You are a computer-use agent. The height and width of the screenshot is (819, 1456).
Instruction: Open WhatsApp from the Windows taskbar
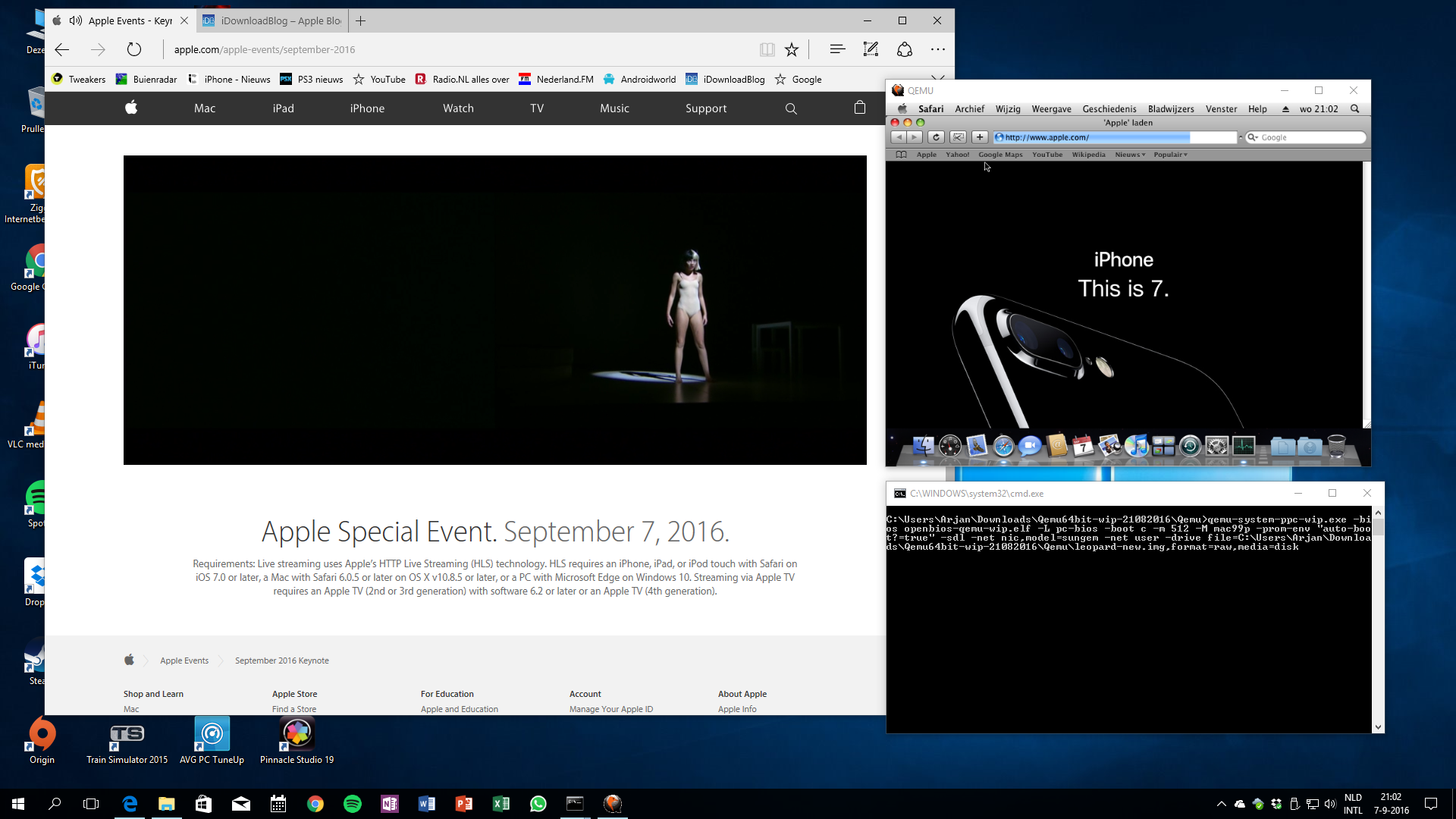coord(538,804)
